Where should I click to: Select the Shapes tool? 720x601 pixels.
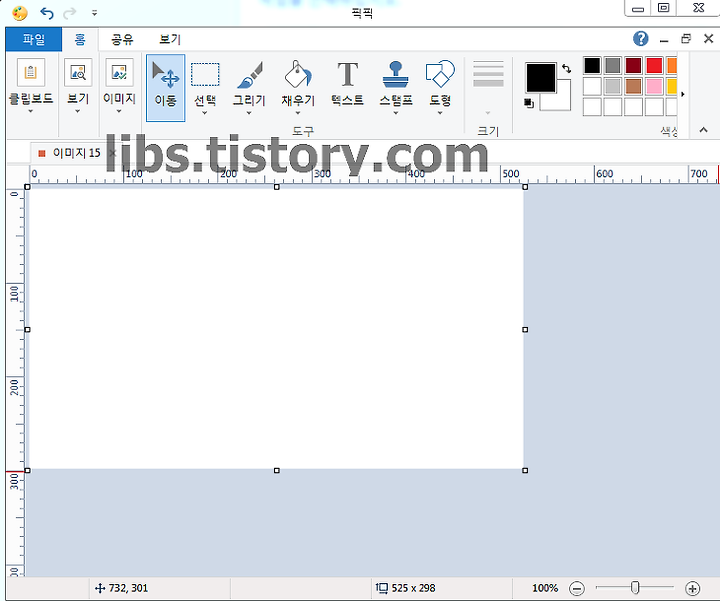pos(440,73)
